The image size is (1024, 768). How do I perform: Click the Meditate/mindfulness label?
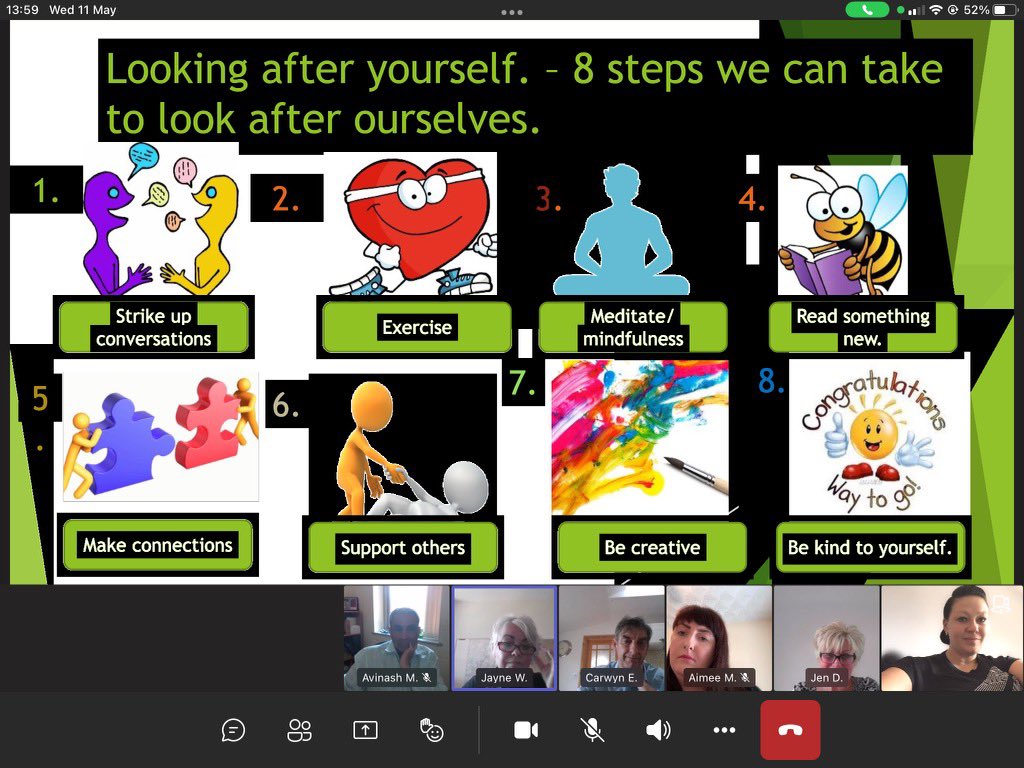pos(633,327)
